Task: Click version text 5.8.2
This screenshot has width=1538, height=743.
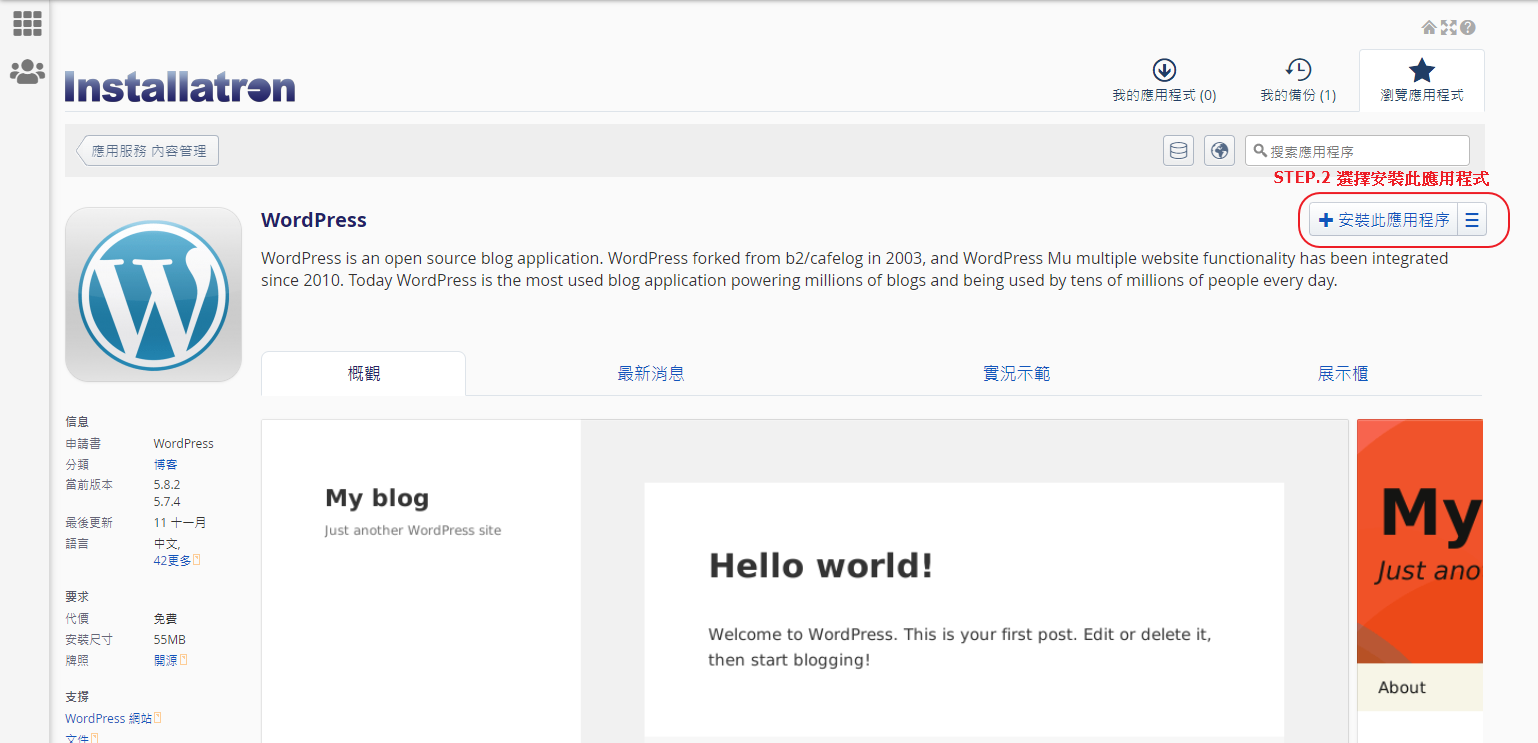Action: coord(167,484)
